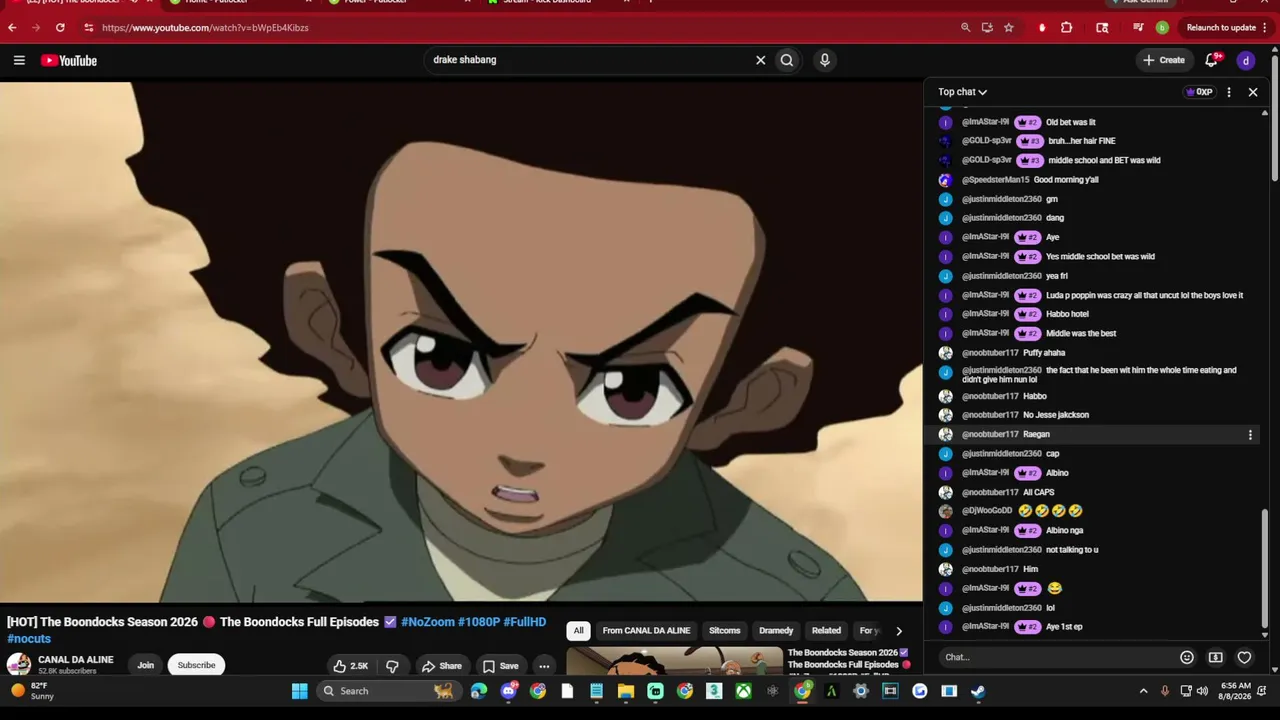Image resolution: width=1280 pixels, height=720 pixels.
Task: Send a Super Chat via dollar icon
Action: click(1215, 657)
